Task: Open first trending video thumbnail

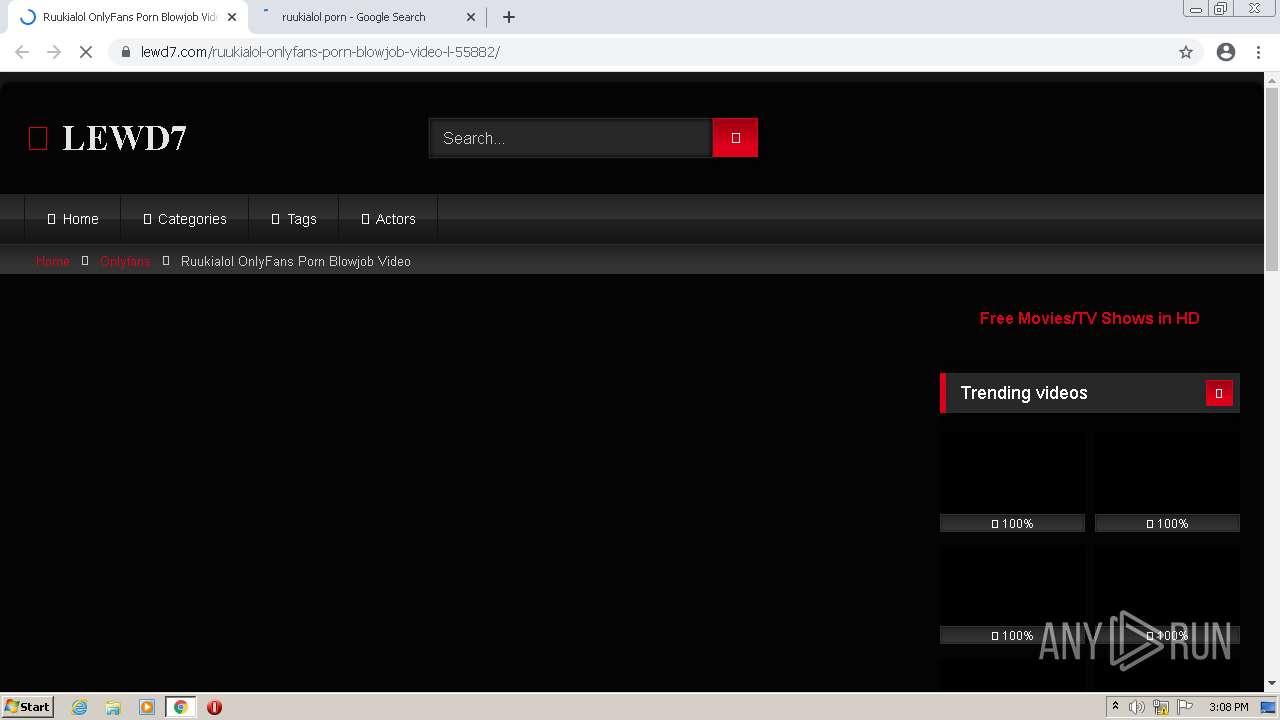Action: [x=1012, y=481]
